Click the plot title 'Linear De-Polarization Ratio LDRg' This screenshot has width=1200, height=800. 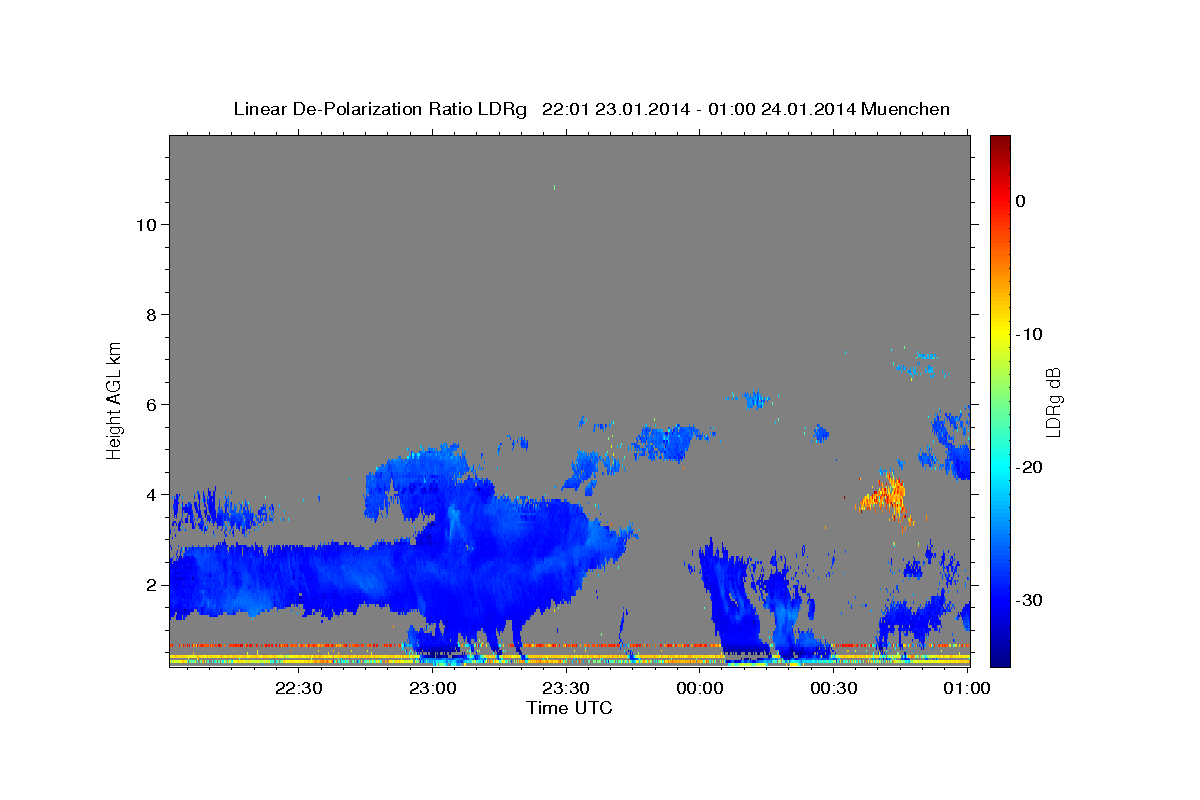click(380, 109)
